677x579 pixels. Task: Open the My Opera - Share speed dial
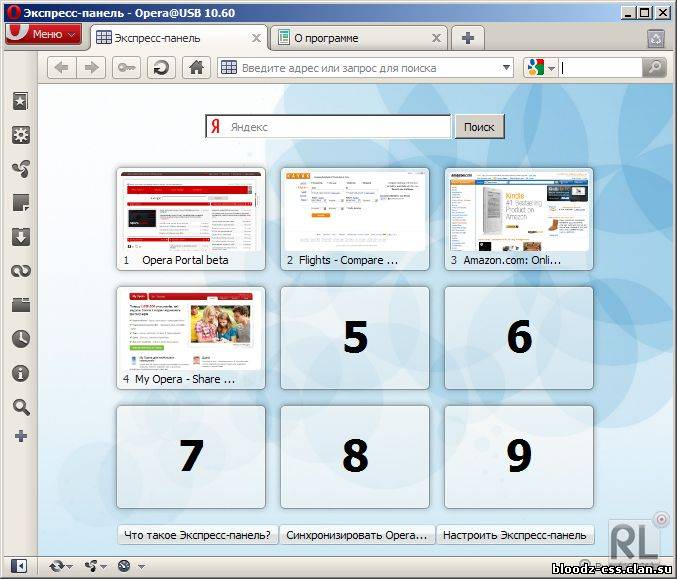[x=191, y=338]
